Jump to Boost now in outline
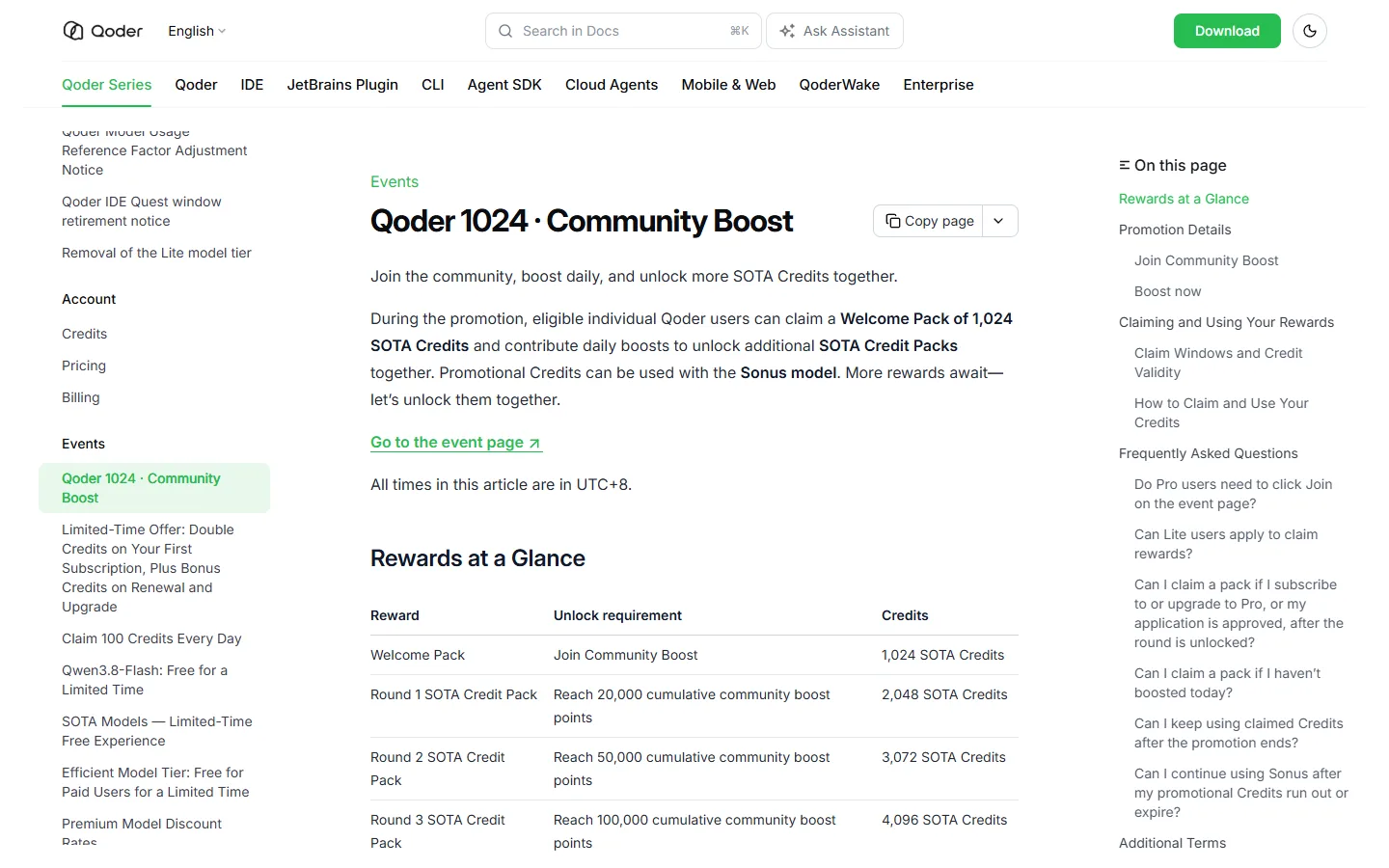Viewport: 1389px width, 868px height. click(x=1167, y=291)
